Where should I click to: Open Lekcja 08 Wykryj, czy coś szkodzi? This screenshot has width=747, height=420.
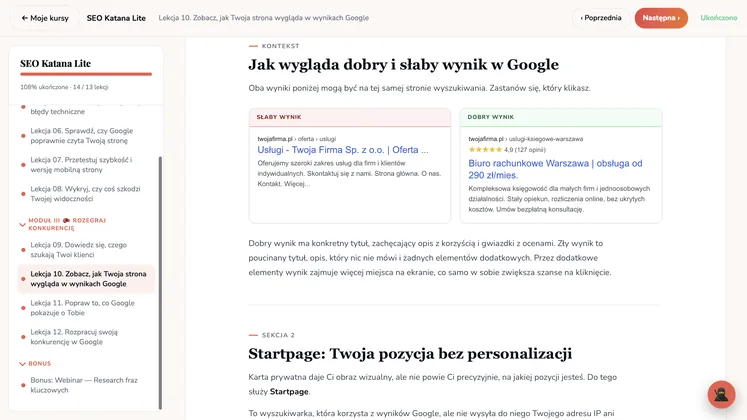(x=85, y=194)
